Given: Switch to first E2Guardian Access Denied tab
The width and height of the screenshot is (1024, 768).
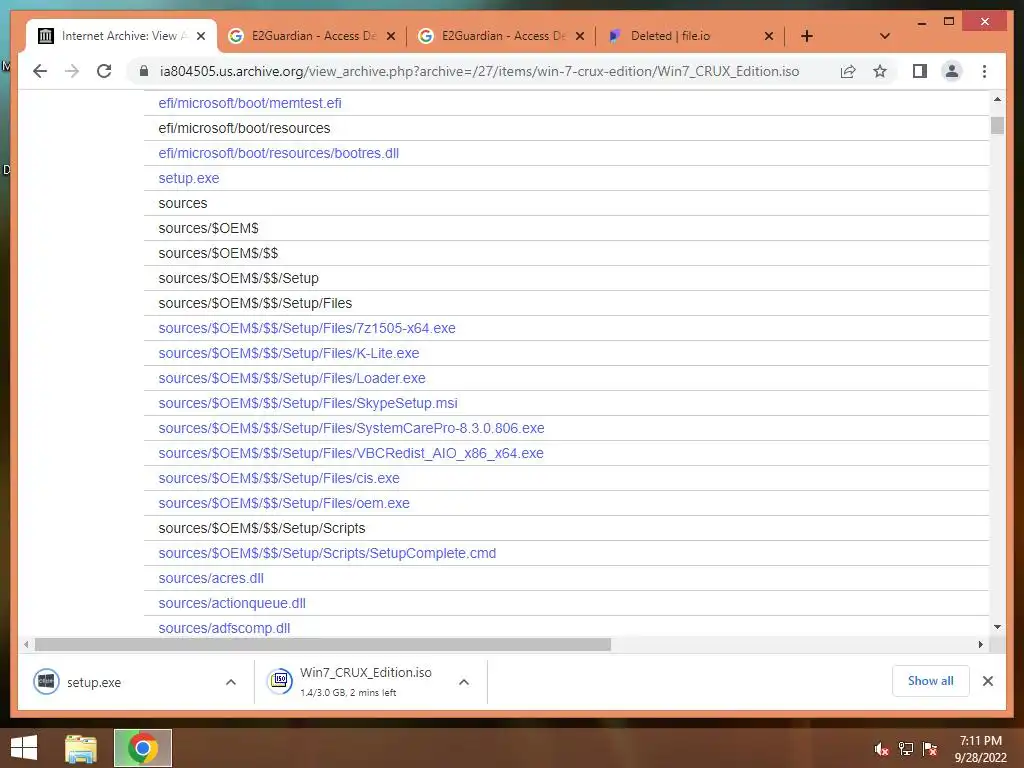Looking at the screenshot, I should pos(312,36).
